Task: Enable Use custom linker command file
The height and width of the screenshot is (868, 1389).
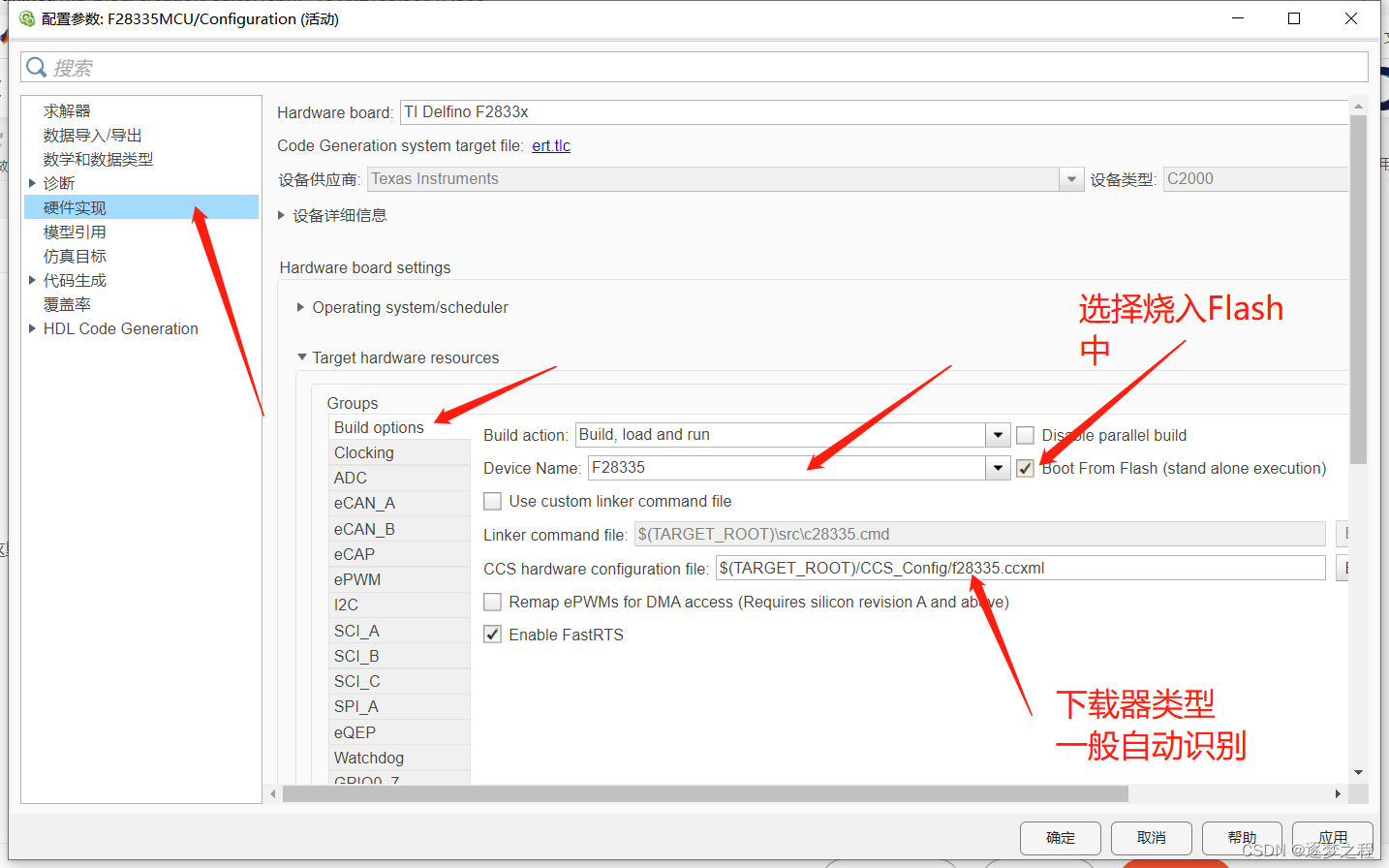Action: coord(492,501)
